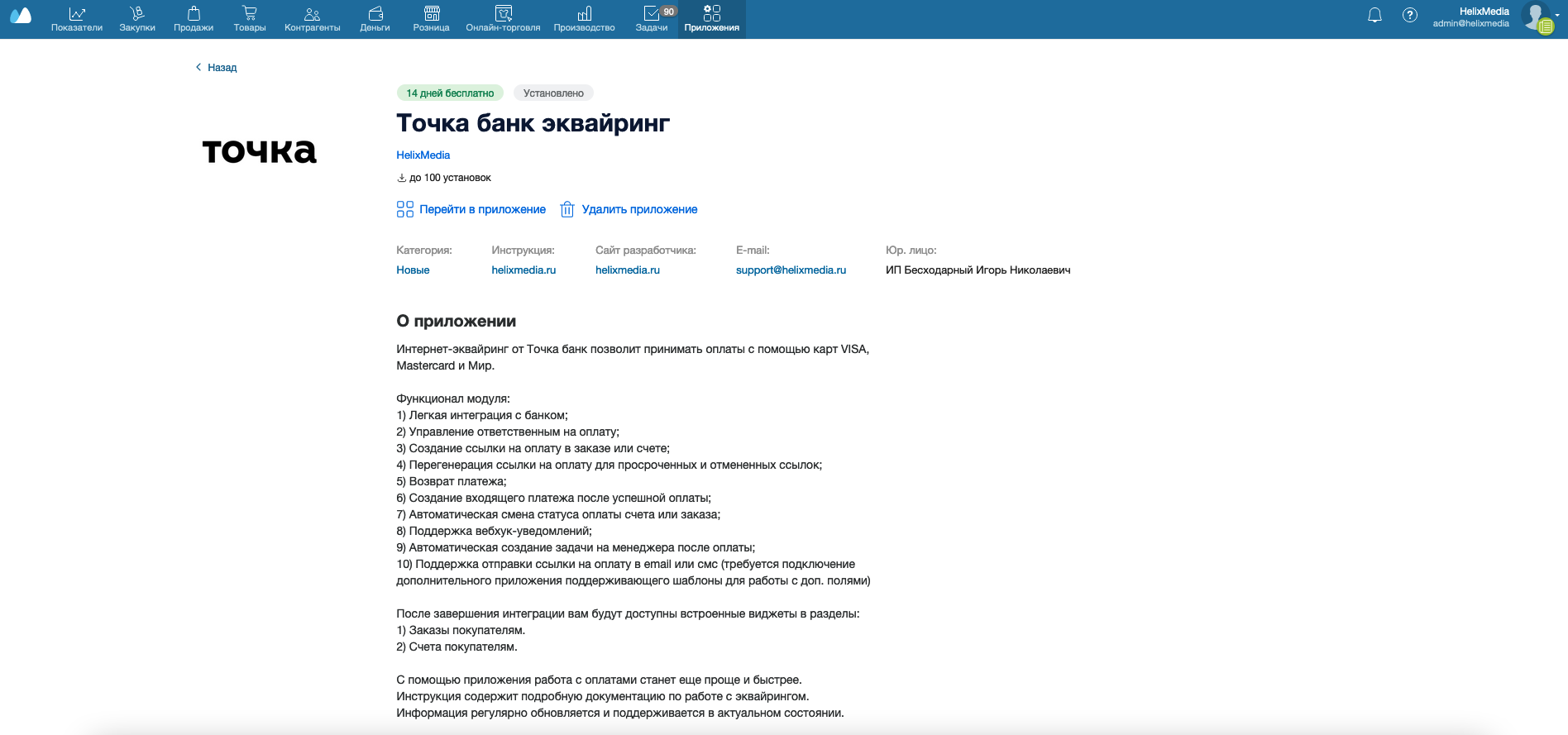The image size is (1568, 735).
Task: Open the Деньги section
Action: click(375, 19)
